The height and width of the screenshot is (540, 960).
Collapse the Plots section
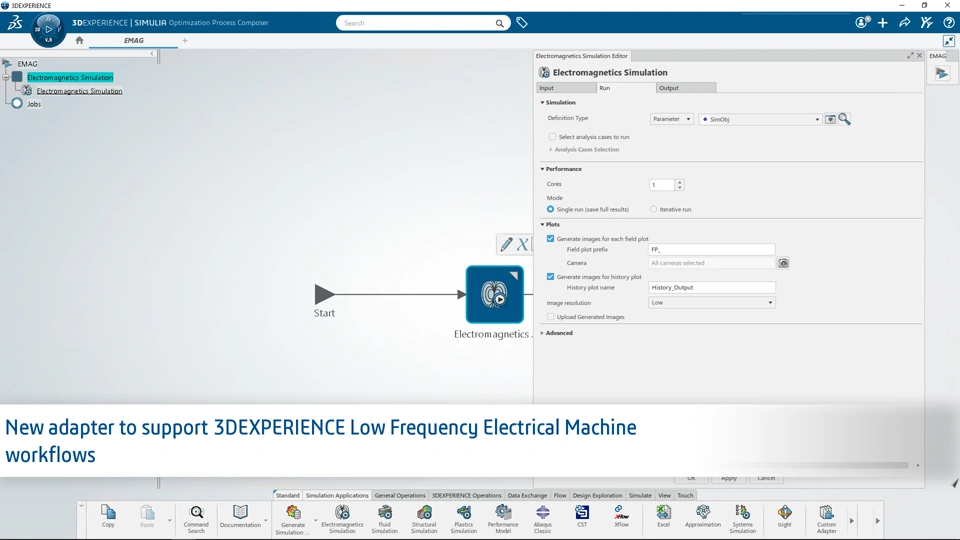(x=542, y=225)
